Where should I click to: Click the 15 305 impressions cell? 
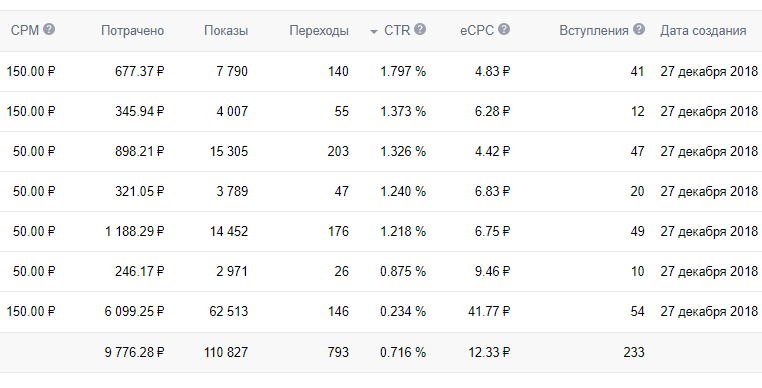pyautogui.click(x=229, y=151)
